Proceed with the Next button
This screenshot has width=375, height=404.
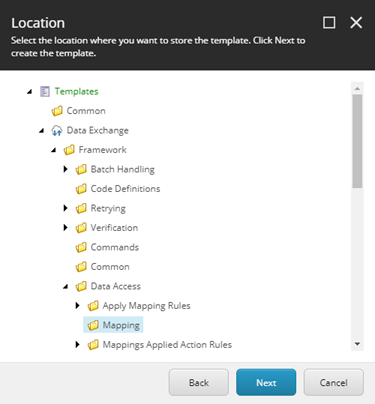point(266,382)
